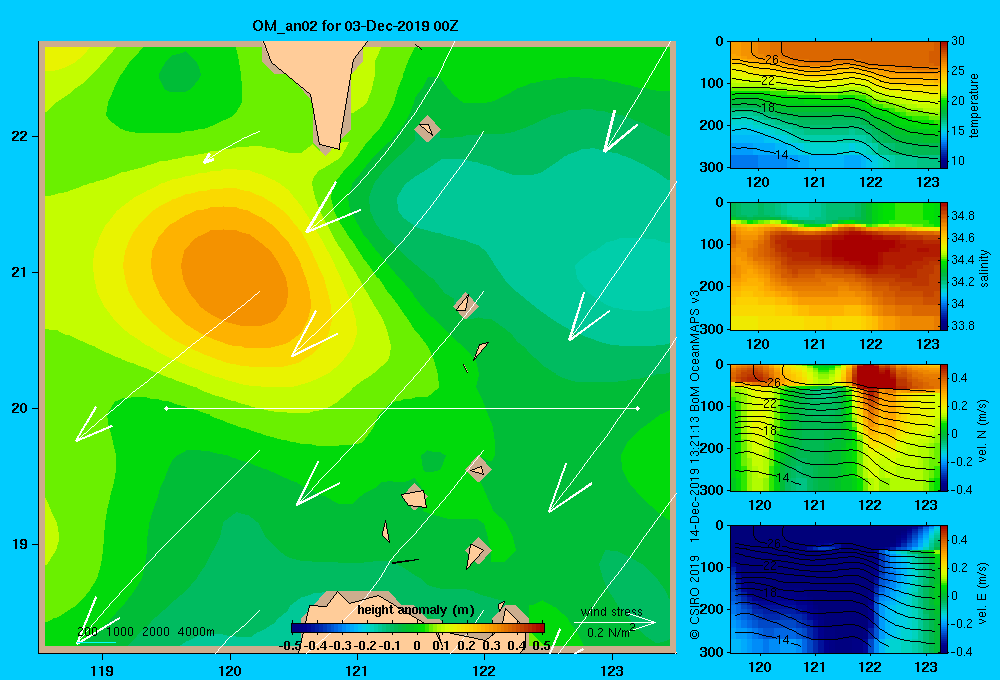
Task: Click longitude label 121 on the map axis
Action: [357, 670]
